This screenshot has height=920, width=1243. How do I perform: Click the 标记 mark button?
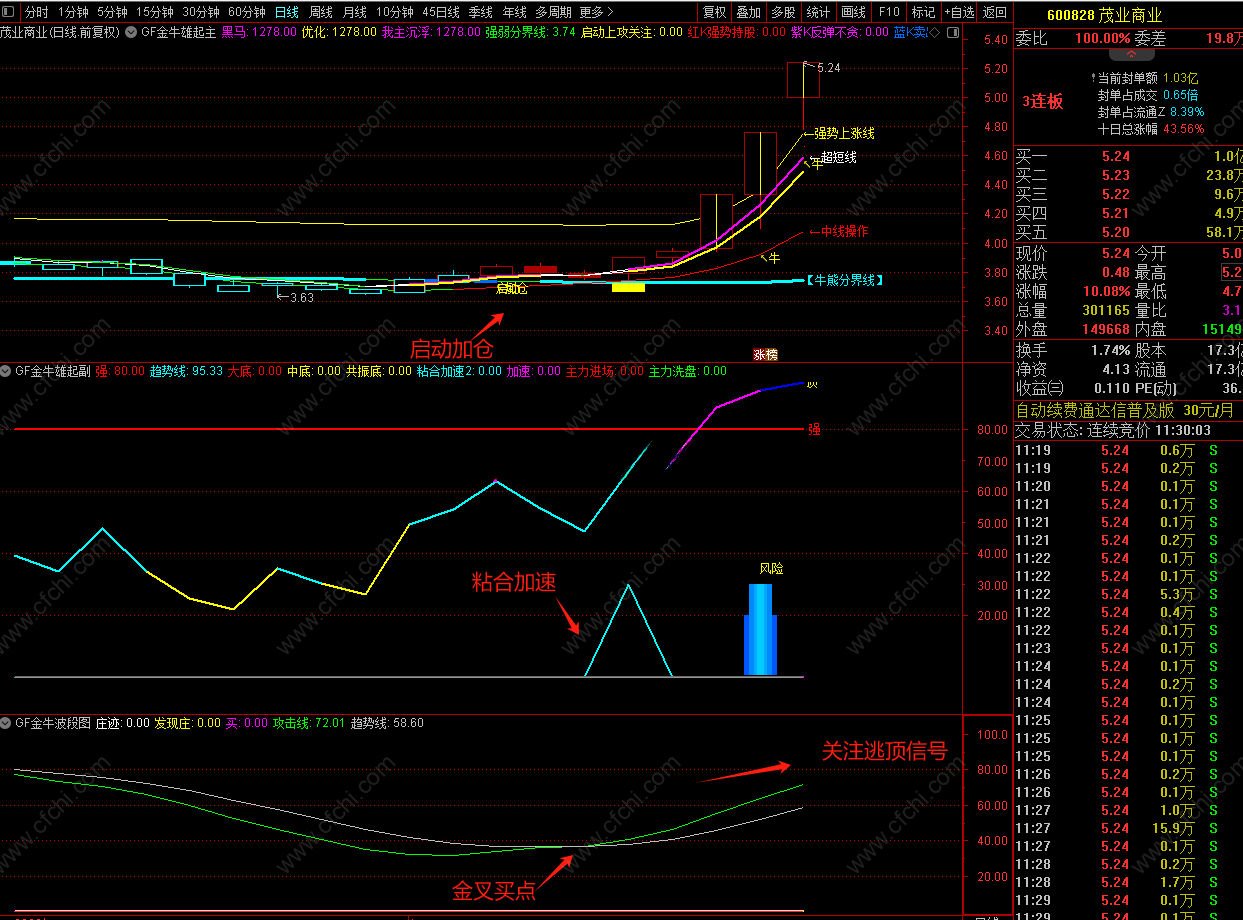(x=923, y=12)
